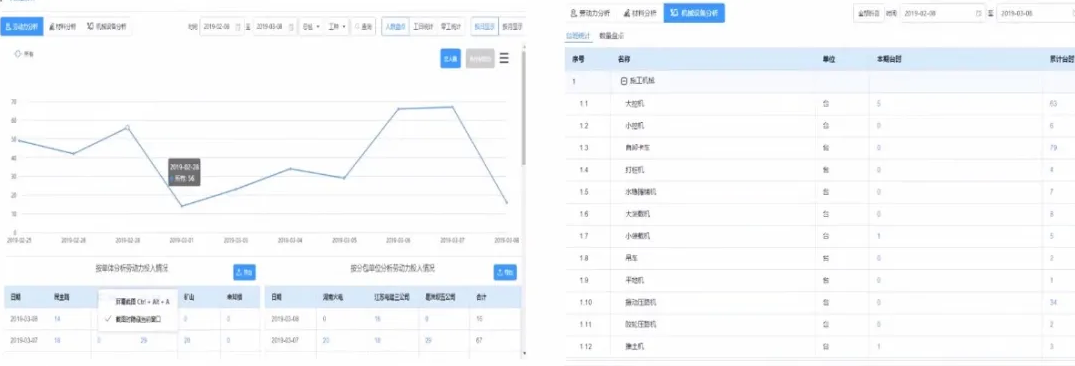The width and height of the screenshot is (1075, 366).
Task: Click the scrollbar down arrow below left tables
Action: (x=524, y=353)
